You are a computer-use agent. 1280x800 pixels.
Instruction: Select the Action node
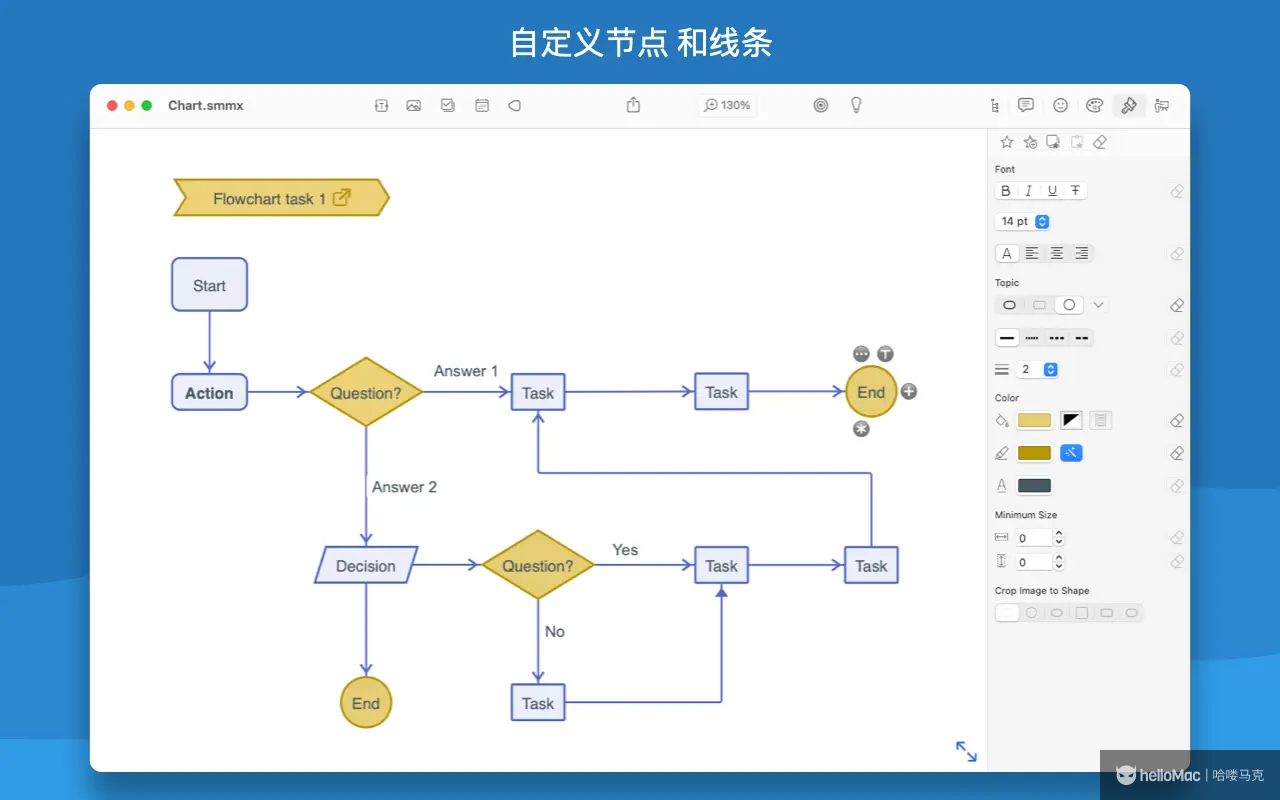click(x=209, y=392)
